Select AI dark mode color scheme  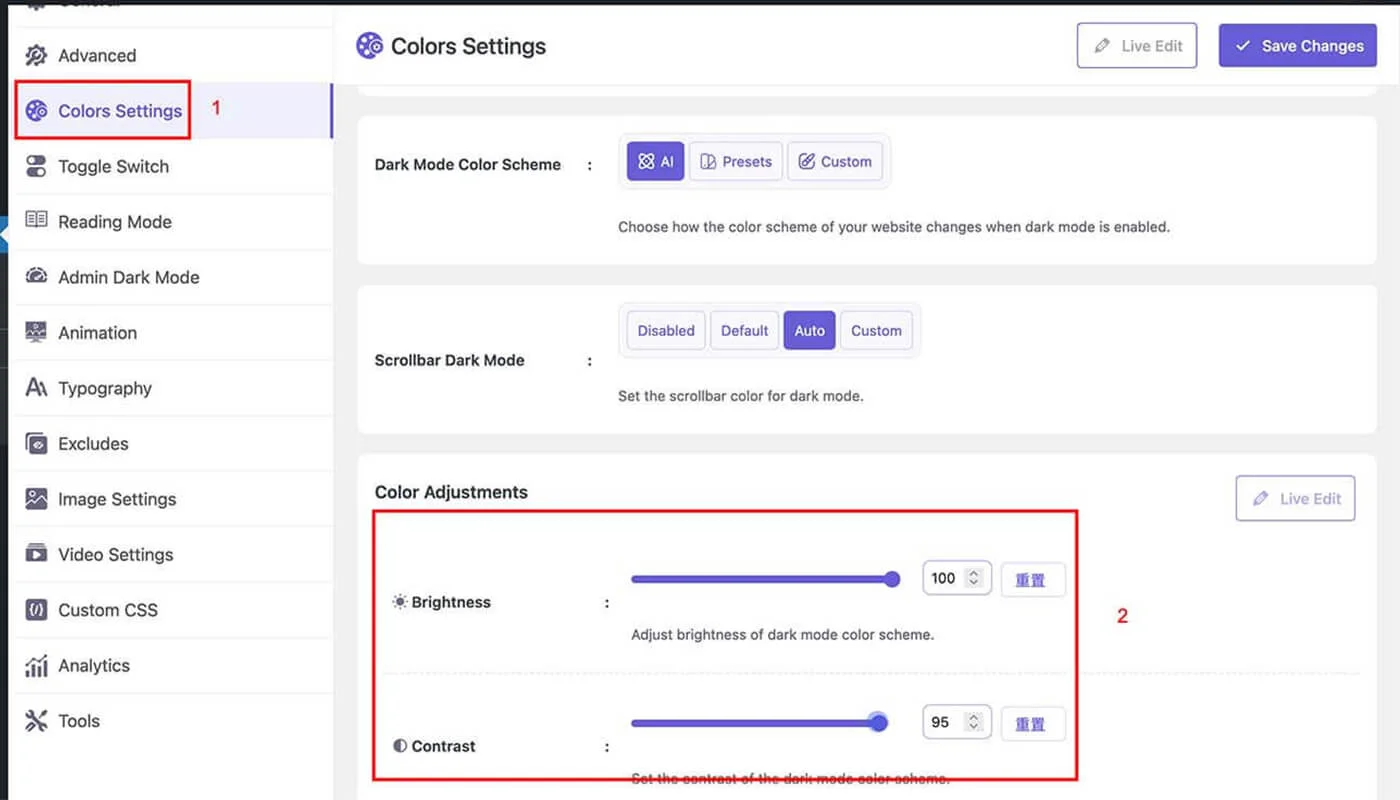tap(656, 162)
